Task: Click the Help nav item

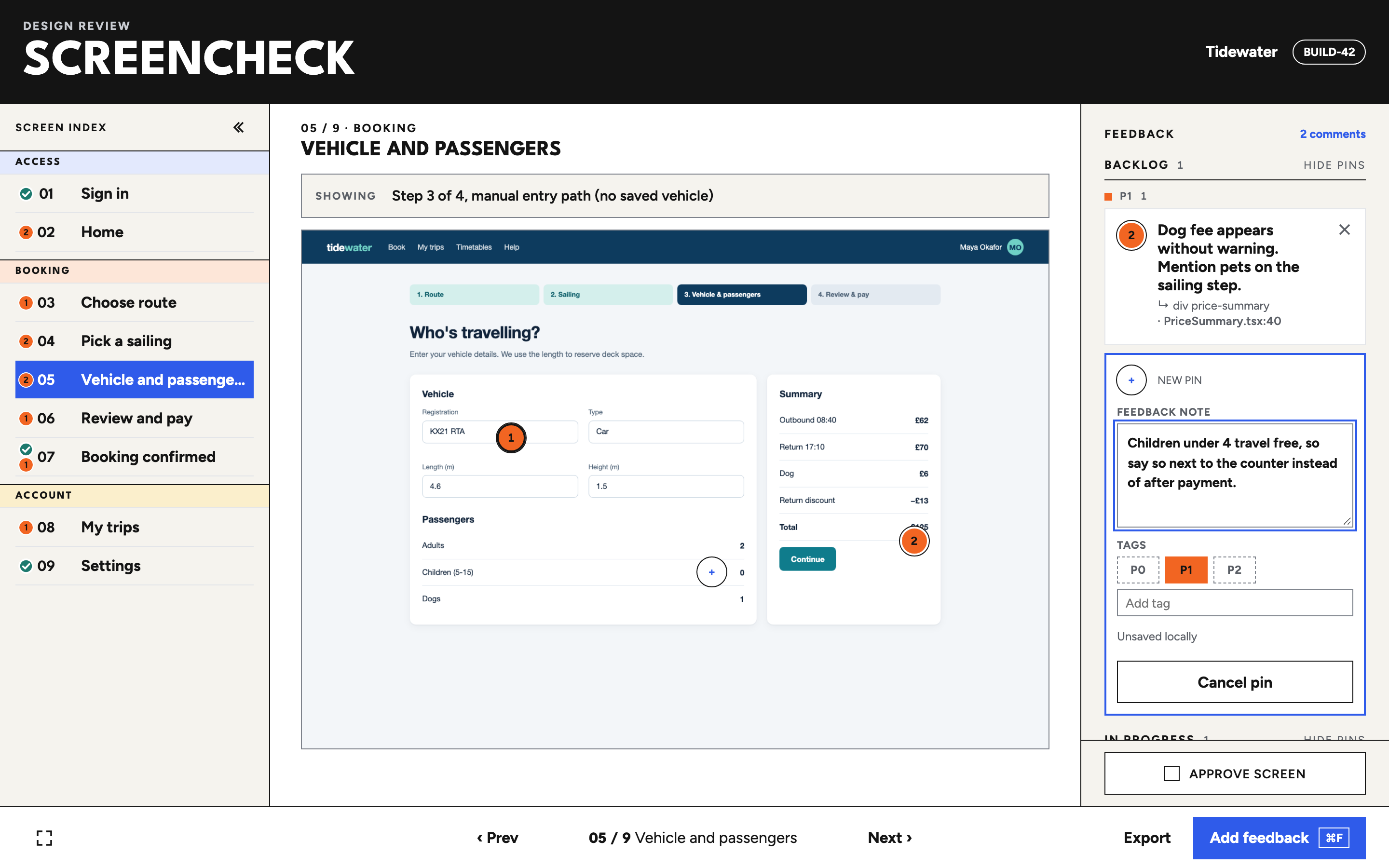Action: [511, 247]
